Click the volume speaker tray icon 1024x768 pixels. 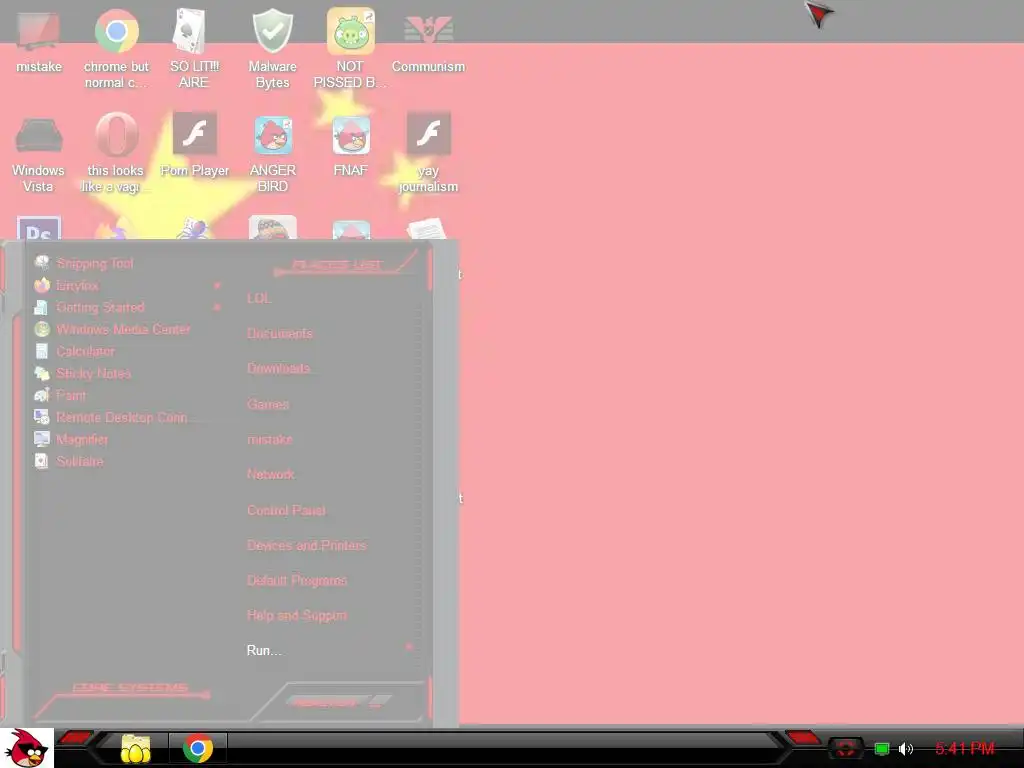tap(905, 749)
